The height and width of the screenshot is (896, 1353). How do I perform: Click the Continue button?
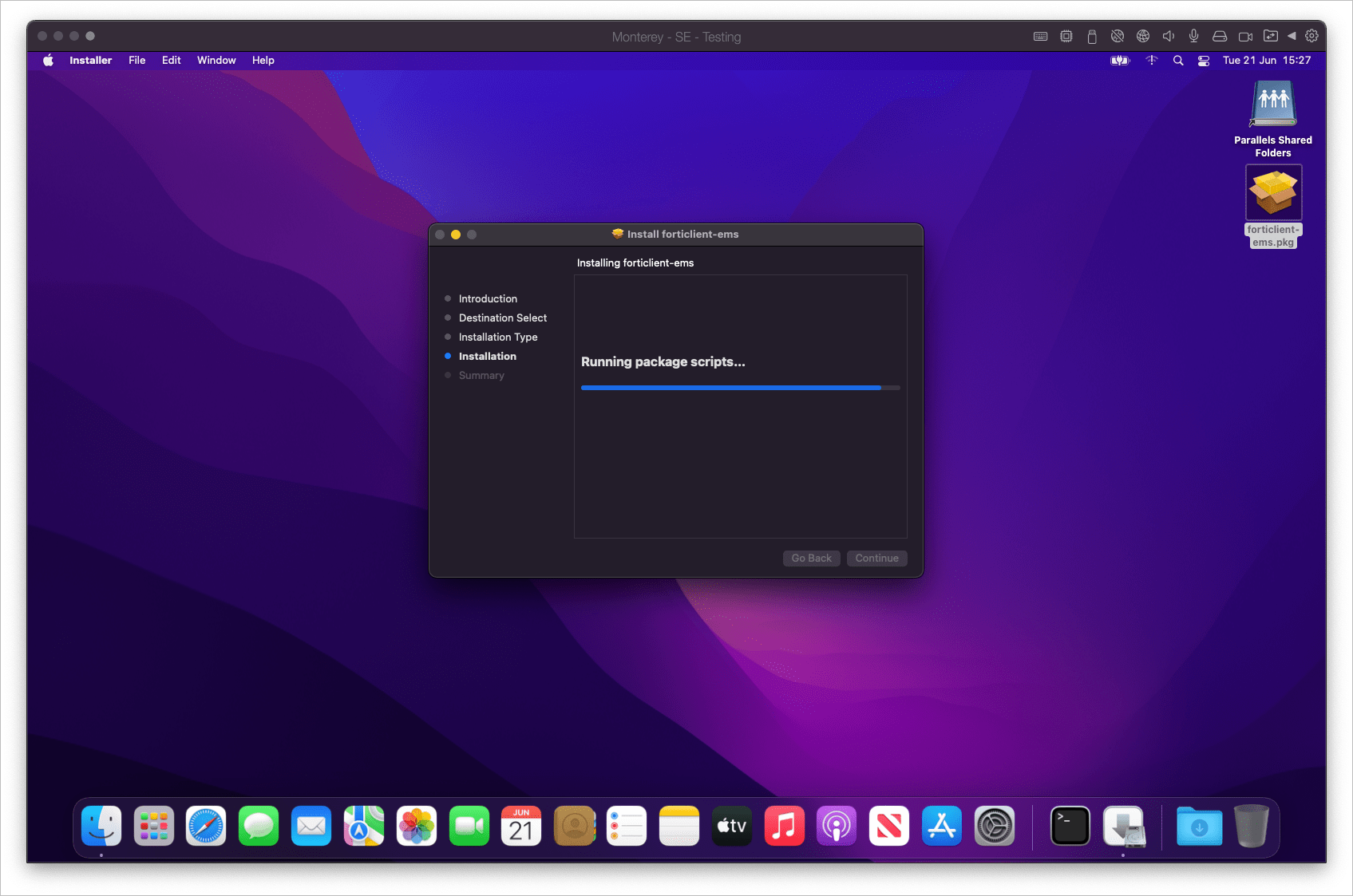coord(877,559)
